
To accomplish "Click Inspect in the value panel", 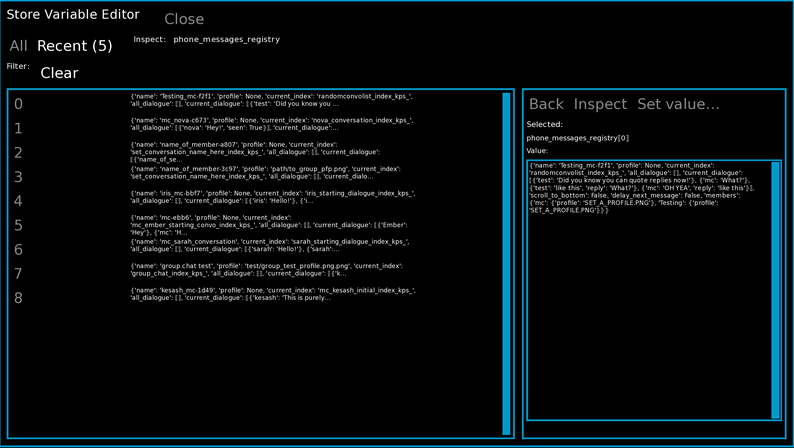I will (x=600, y=104).
